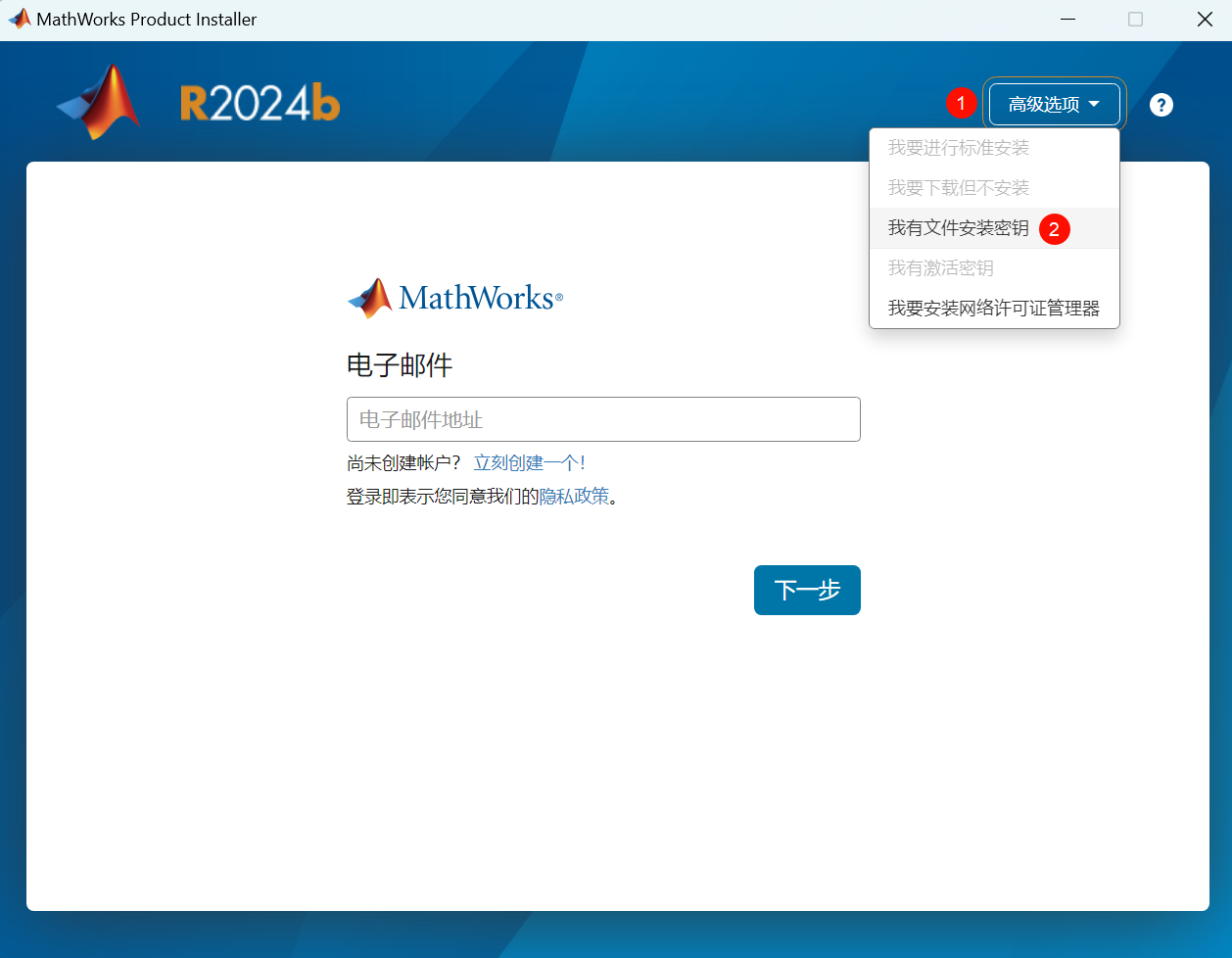Select 我要进行标准安装 menu entry
This screenshot has height=958, width=1232.
tap(994, 148)
